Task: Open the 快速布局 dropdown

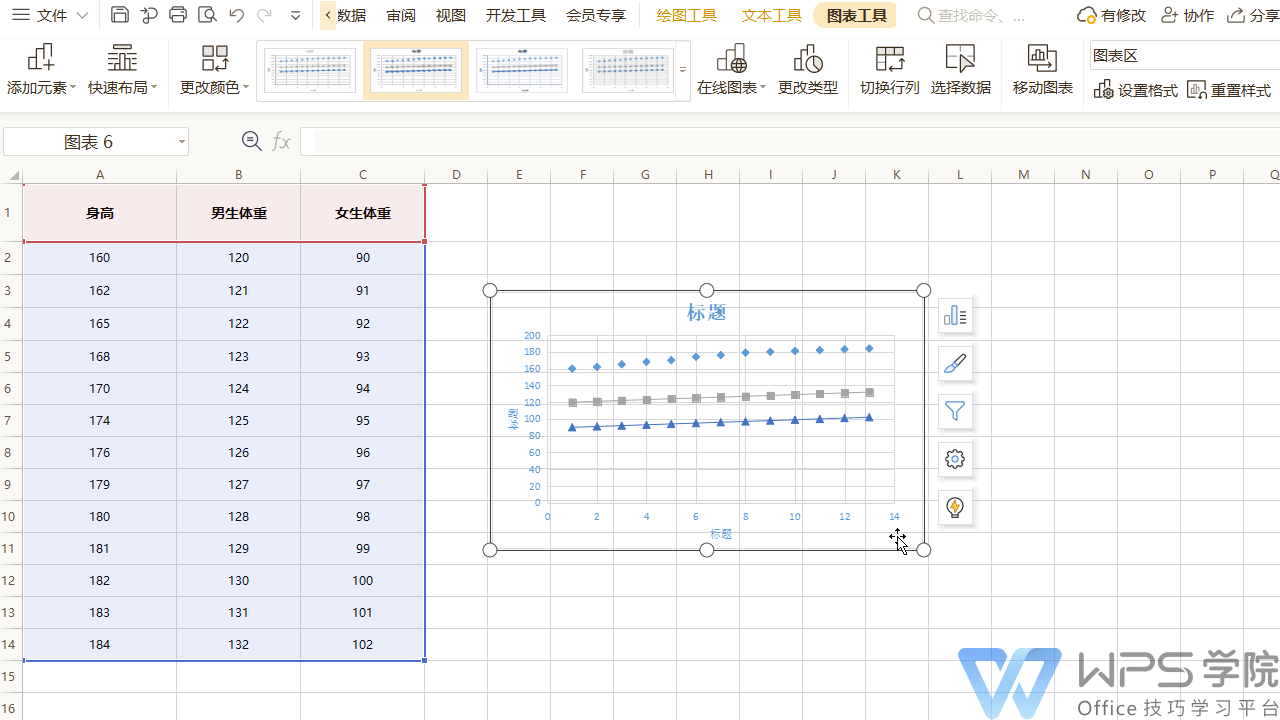Action: pyautogui.click(x=123, y=69)
